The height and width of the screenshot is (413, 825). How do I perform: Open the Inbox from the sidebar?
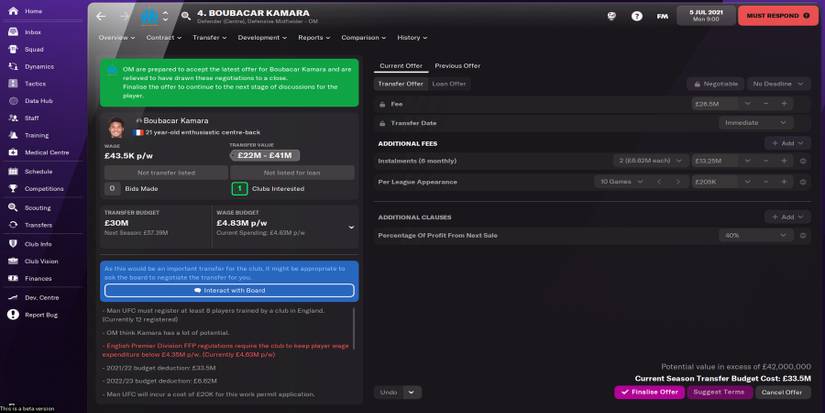[x=13, y=32]
